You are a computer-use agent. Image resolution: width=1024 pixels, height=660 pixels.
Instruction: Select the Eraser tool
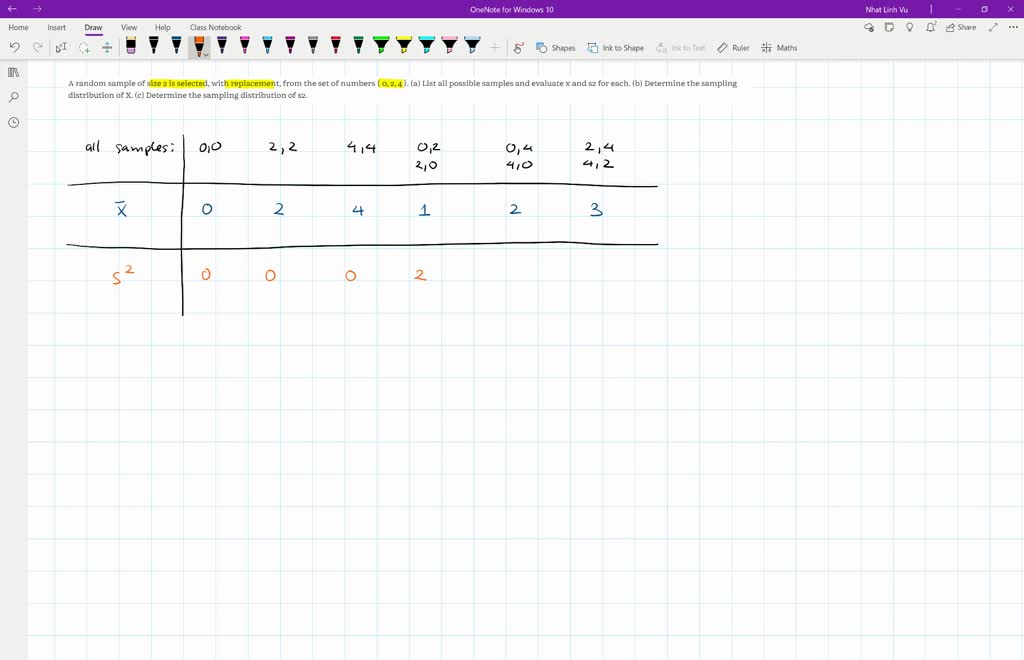129,45
